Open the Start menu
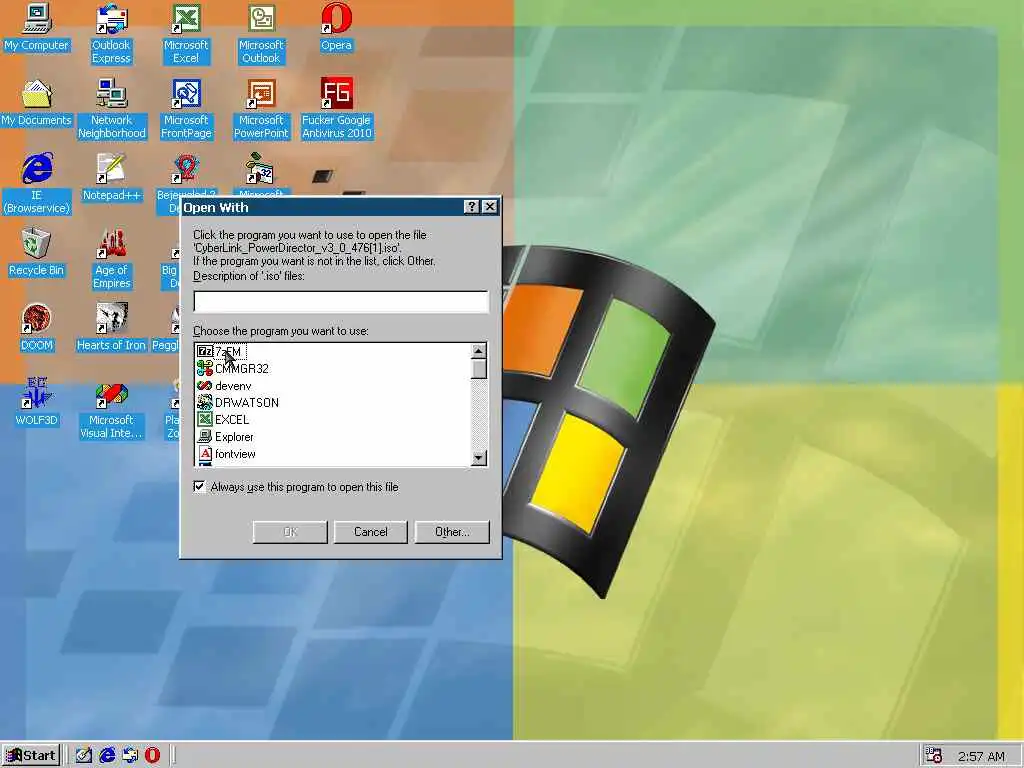Image resolution: width=1024 pixels, height=768 pixels. click(31, 756)
